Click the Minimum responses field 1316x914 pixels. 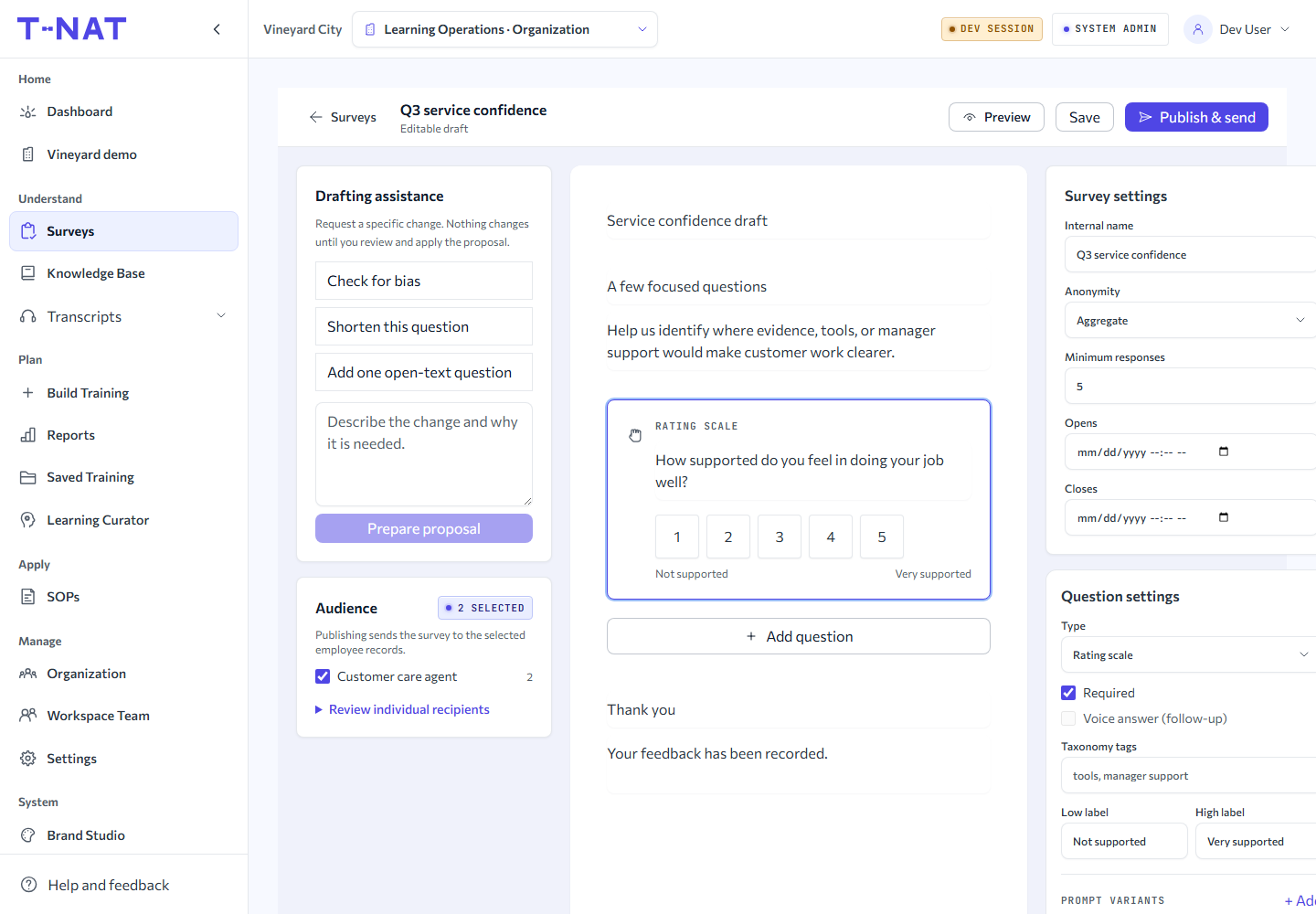pyautogui.click(x=1190, y=387)
